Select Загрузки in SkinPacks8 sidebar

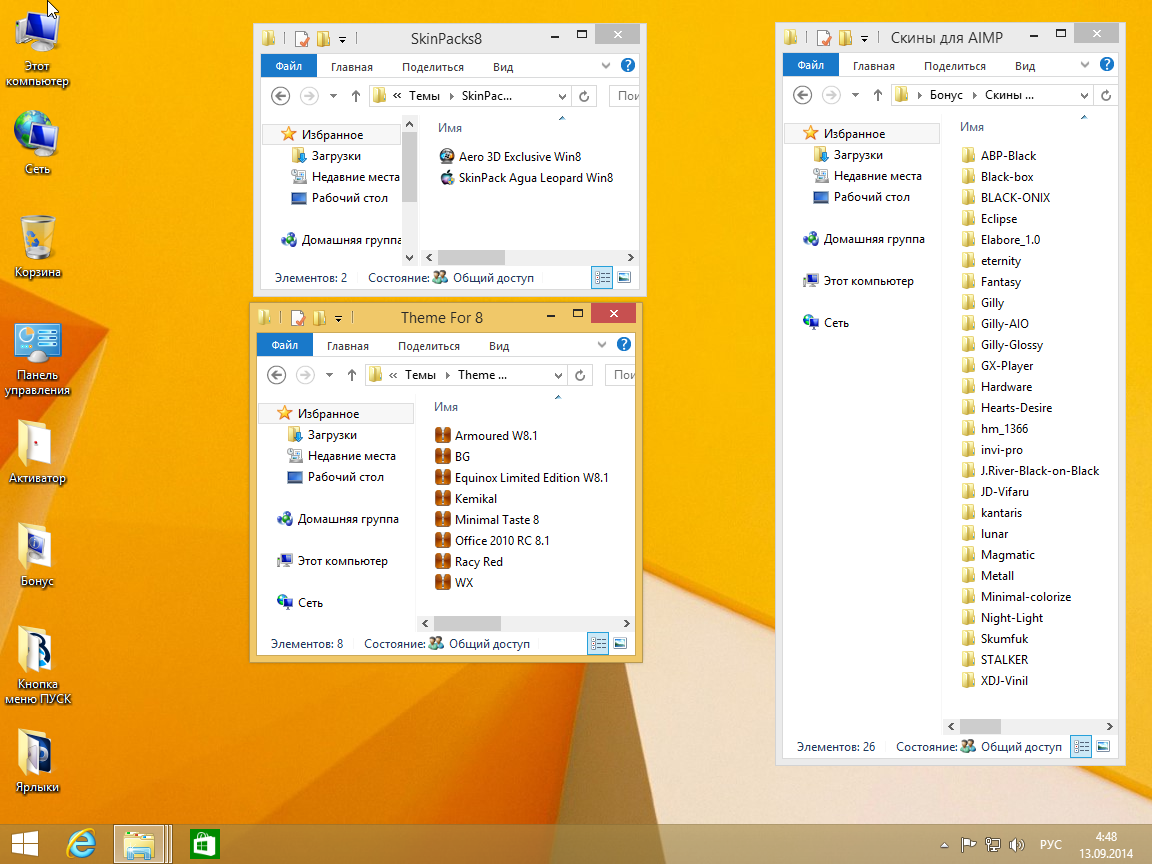click(326, 156)
